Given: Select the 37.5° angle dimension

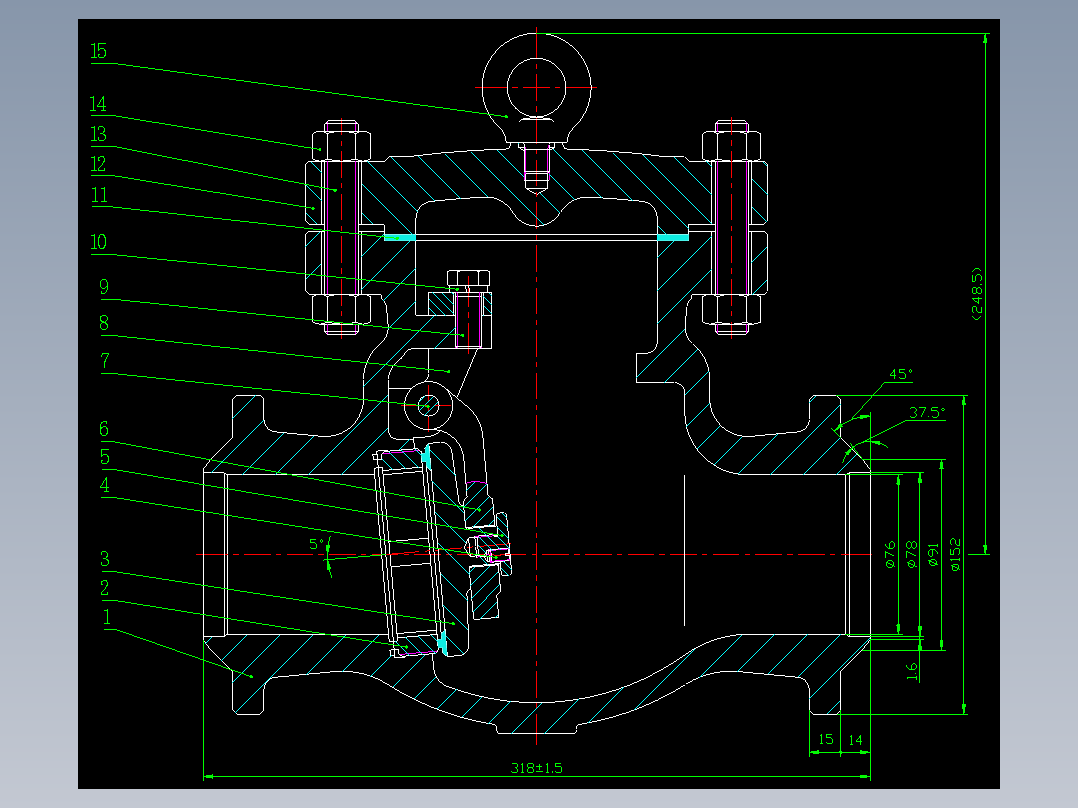Looking at the screenshot, I should [927, 413].
